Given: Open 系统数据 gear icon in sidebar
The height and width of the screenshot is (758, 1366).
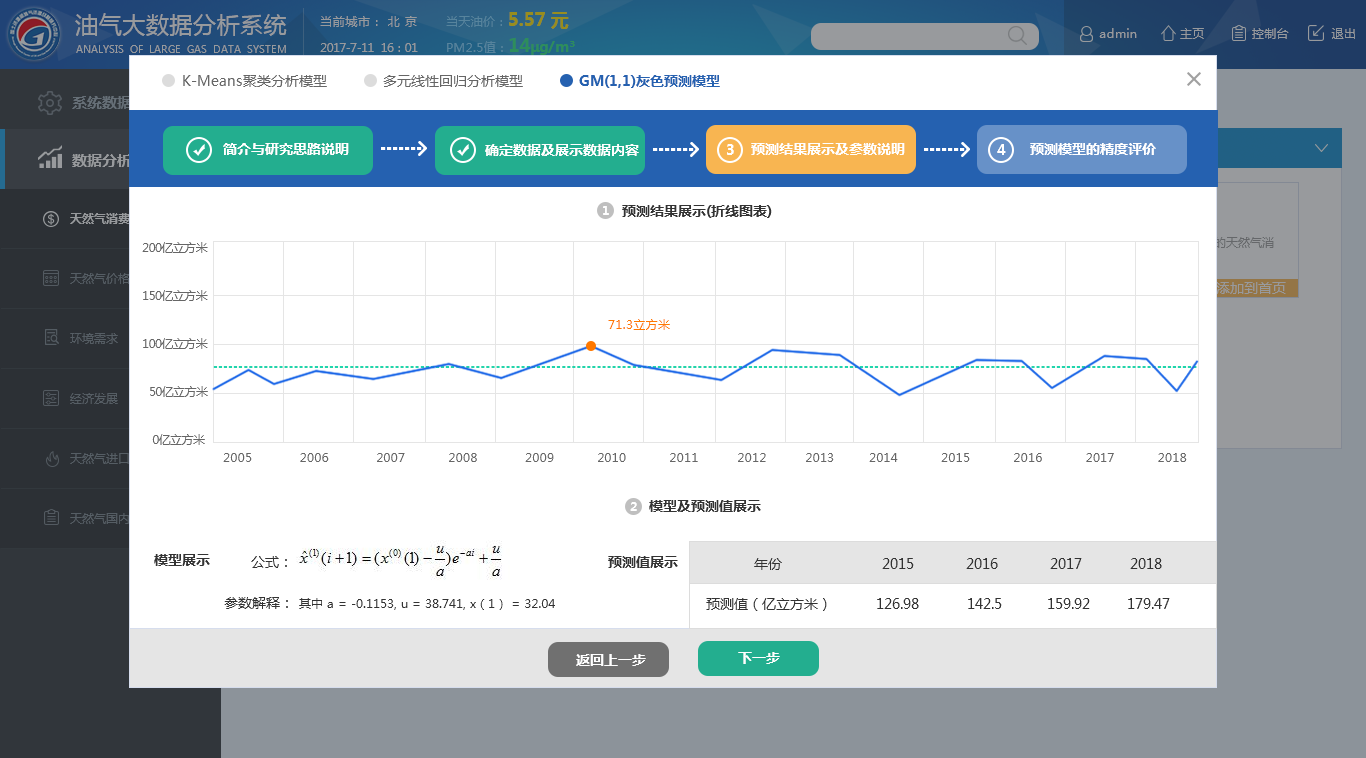Looking at the screenshot, I should point(50,102).
